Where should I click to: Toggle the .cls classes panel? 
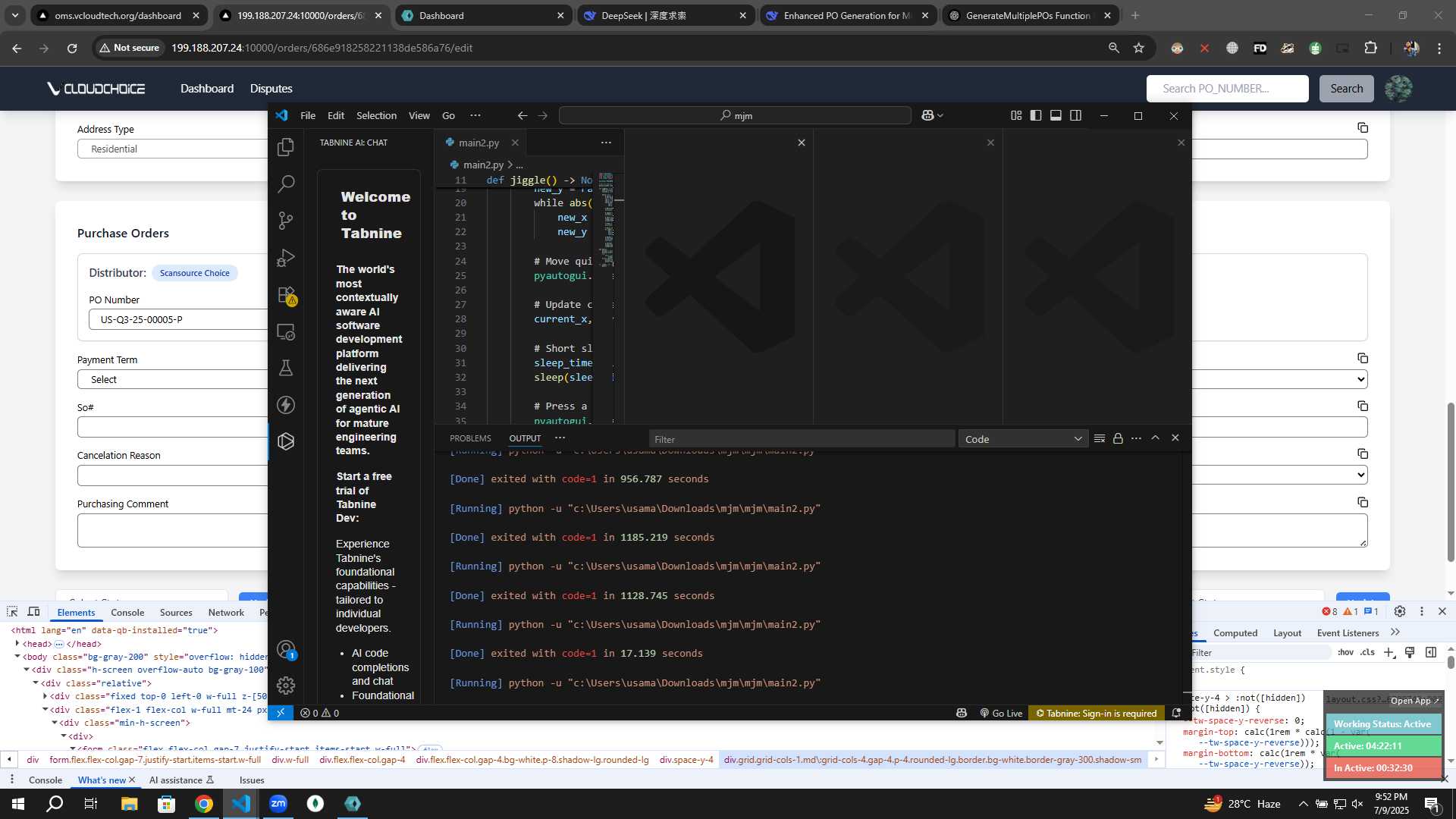[x=1367, y=652]
